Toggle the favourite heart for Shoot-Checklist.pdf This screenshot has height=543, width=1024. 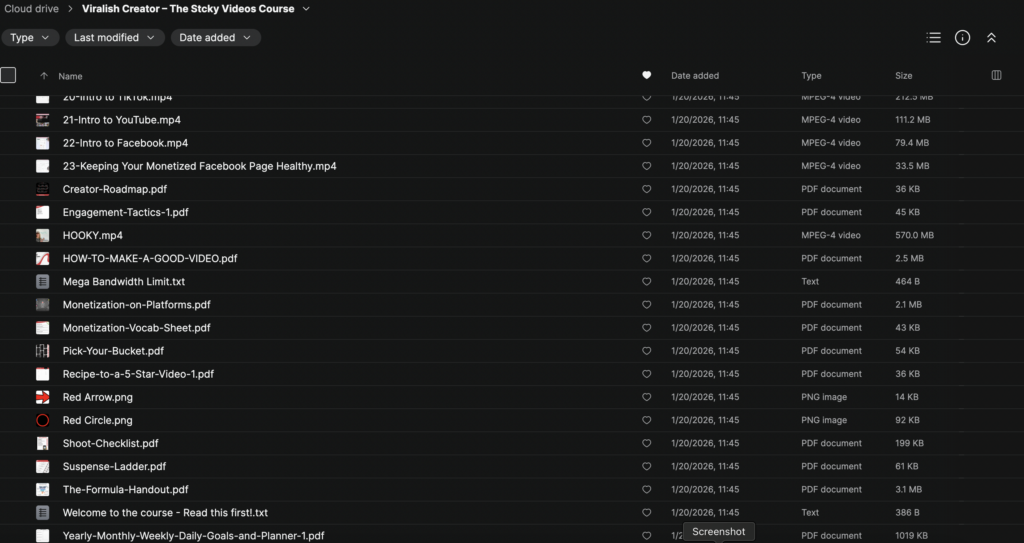[646, 443]
